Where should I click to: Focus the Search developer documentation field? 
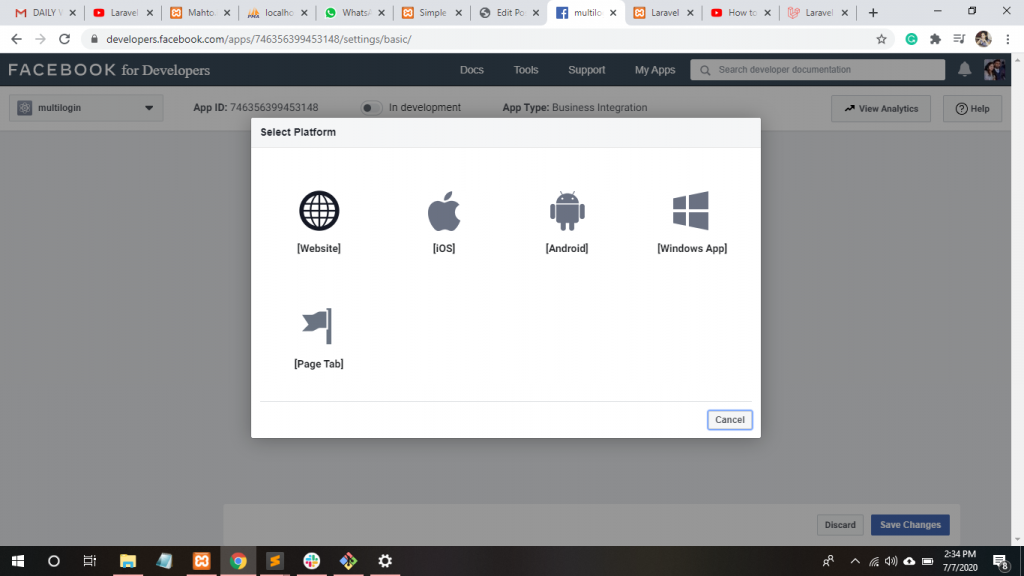pos(818,70)
